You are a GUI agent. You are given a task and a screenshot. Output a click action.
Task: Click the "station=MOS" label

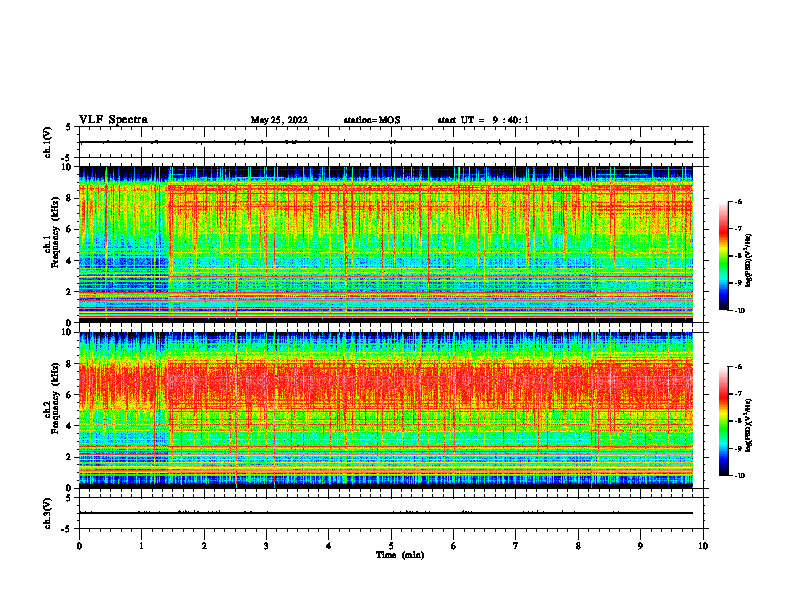click(x=372, y=120)
